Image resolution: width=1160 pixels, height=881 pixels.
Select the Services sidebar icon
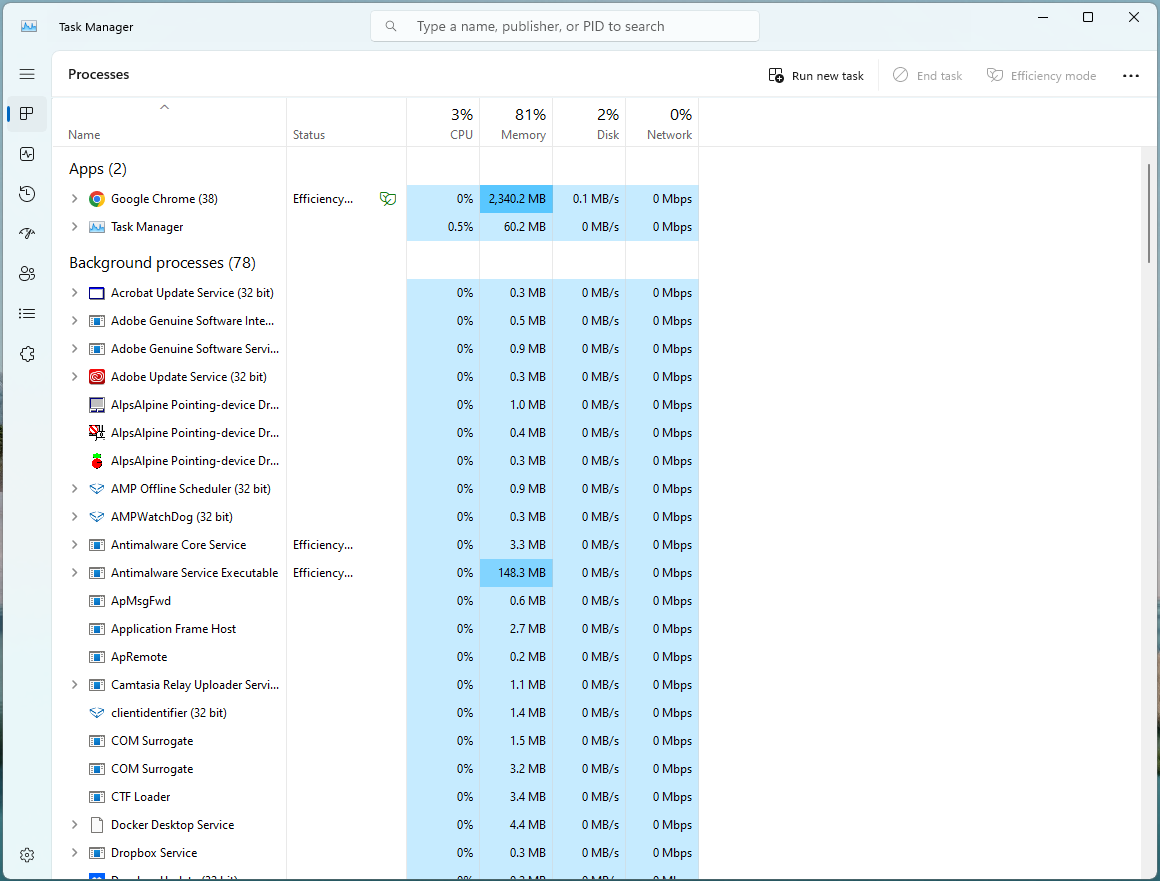coord(27,353)
